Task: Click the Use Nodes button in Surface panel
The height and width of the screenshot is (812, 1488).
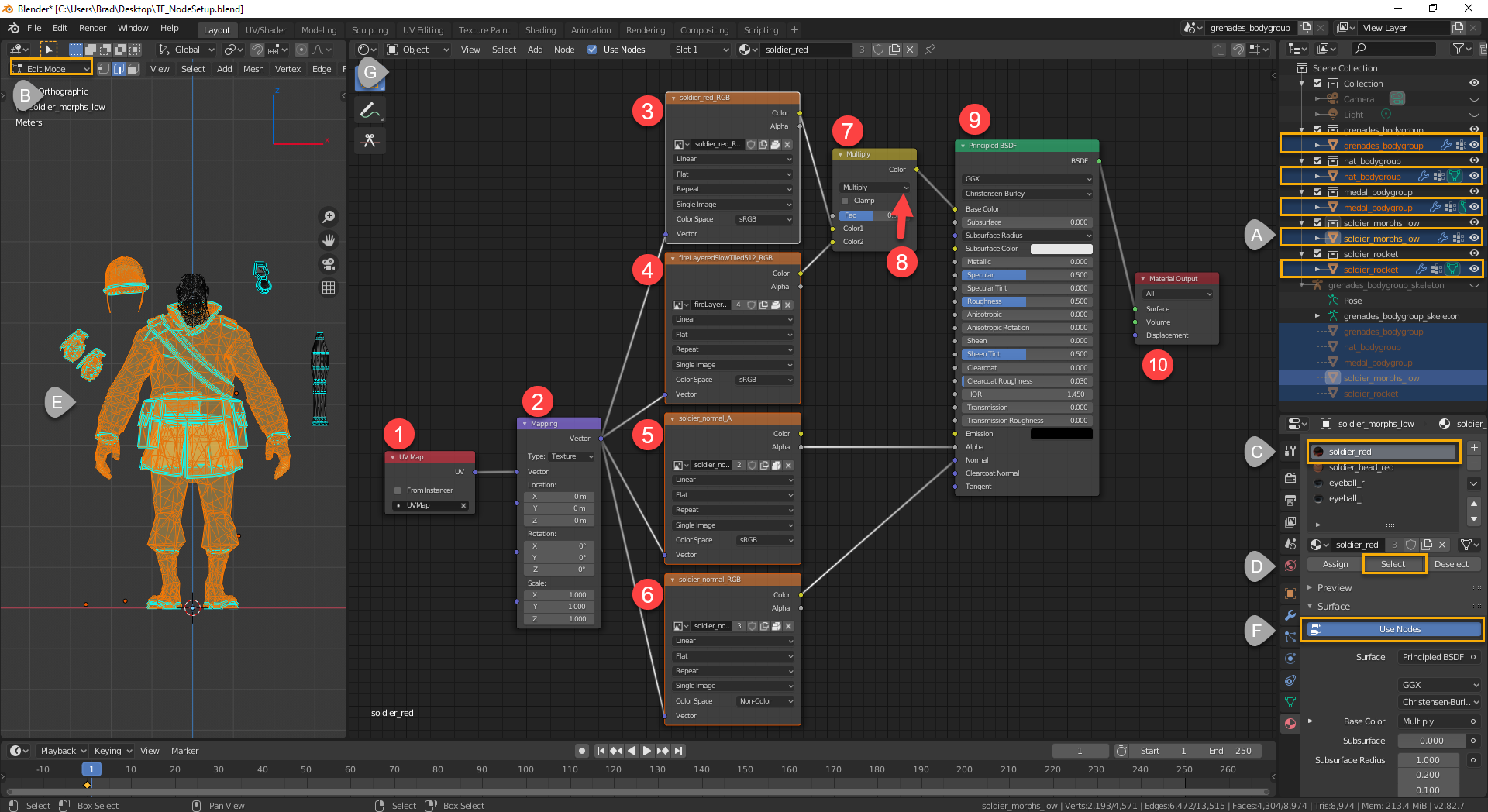Action: (x=1392, y=629)
